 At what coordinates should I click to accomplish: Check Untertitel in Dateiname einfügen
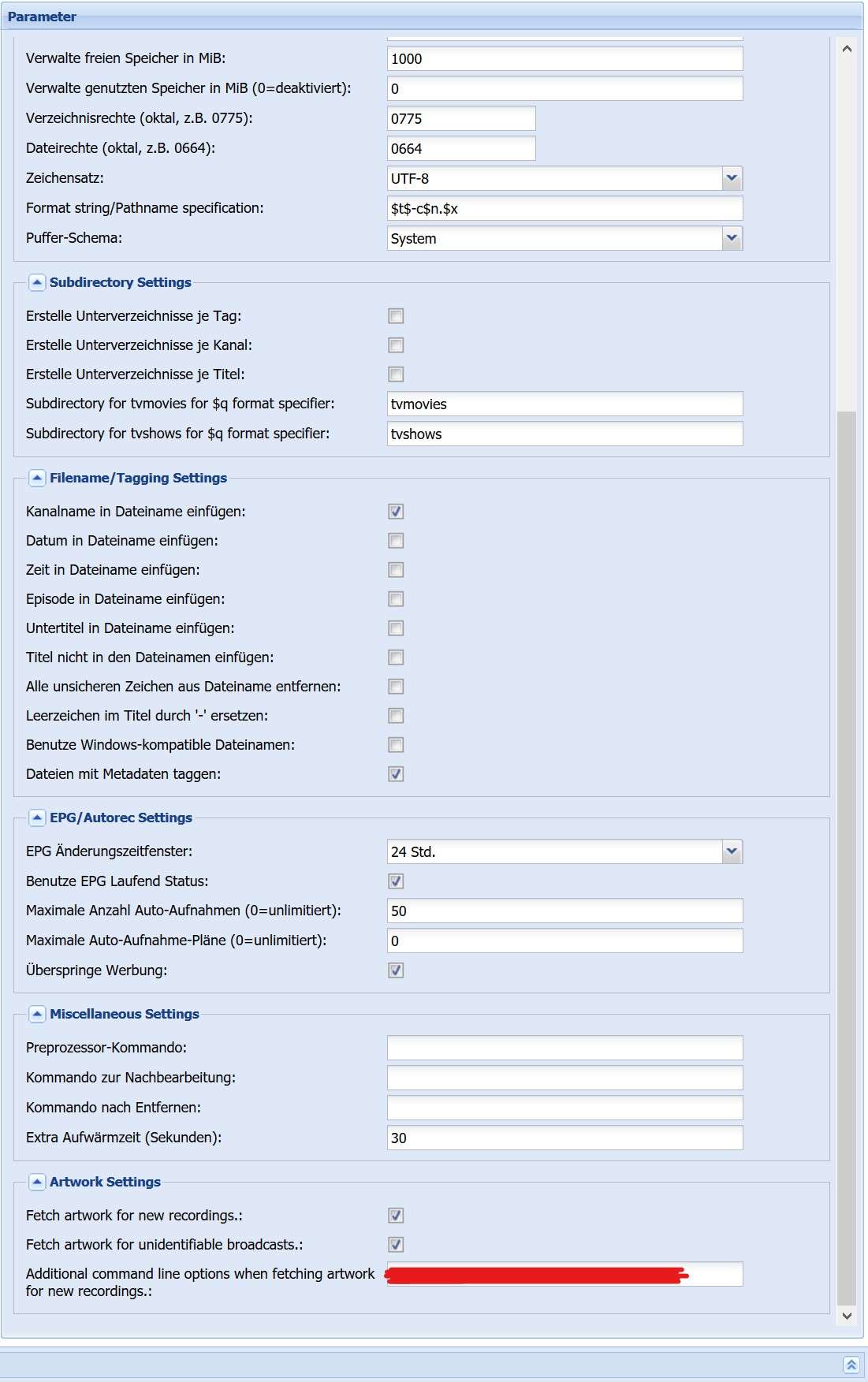click(396, 628)
